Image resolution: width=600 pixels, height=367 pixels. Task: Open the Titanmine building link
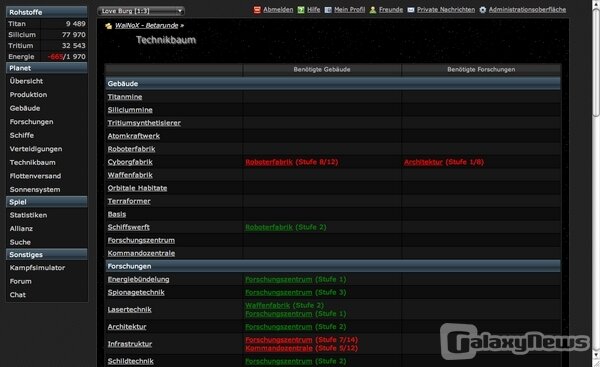125,97
